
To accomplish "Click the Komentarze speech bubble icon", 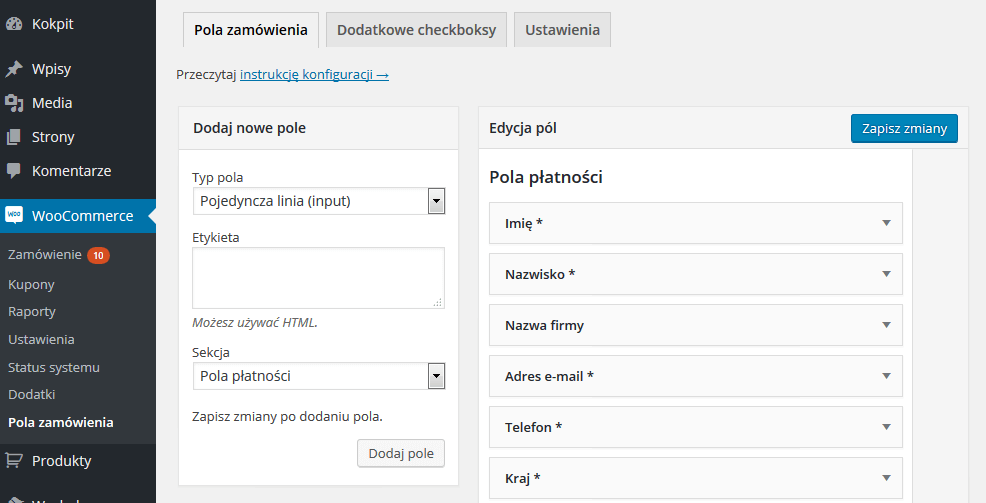I will (x=14, y=171).
